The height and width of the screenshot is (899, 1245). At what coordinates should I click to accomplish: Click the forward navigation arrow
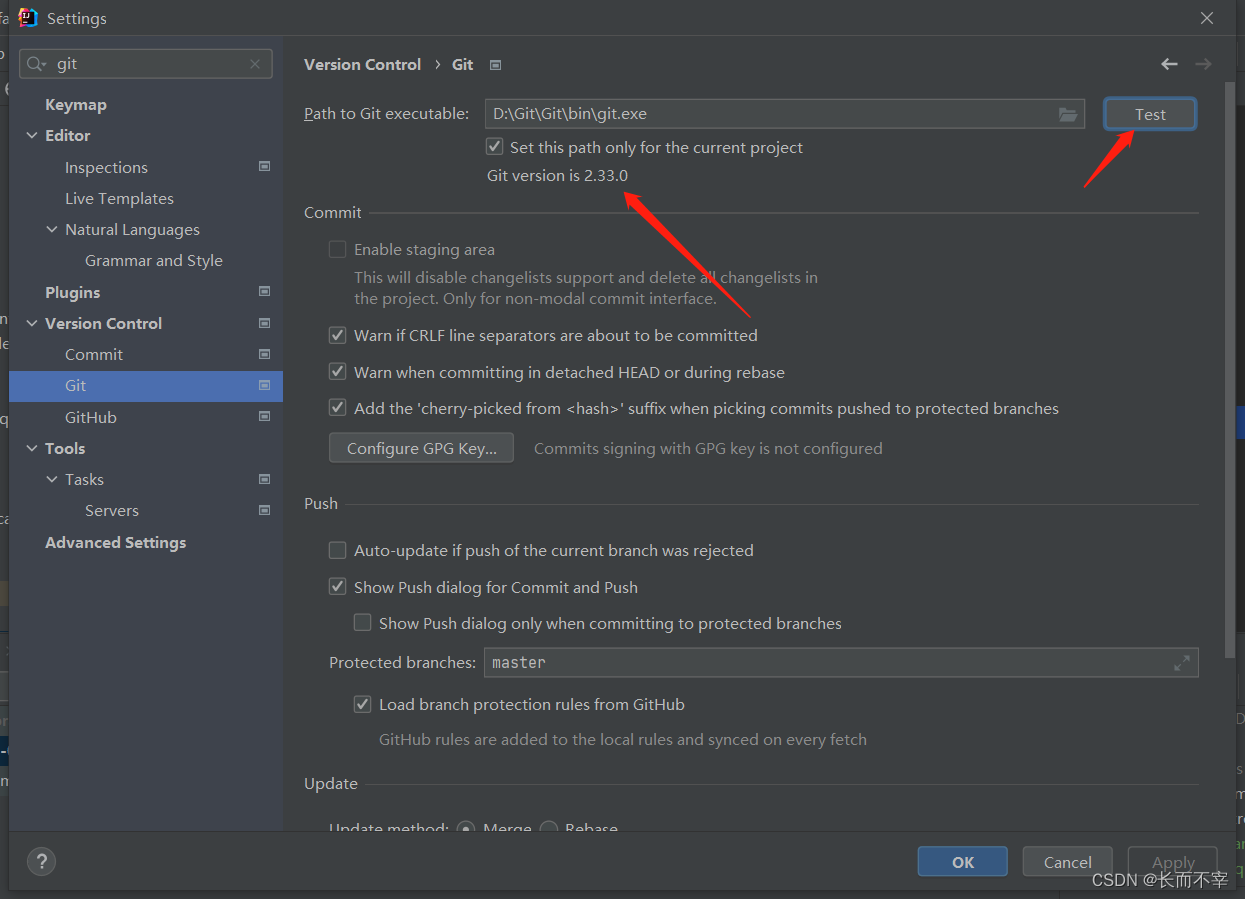point(1203,64)
